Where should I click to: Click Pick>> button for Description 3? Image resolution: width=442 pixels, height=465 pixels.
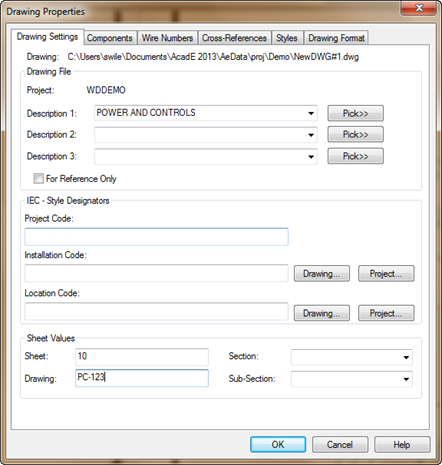355,156
